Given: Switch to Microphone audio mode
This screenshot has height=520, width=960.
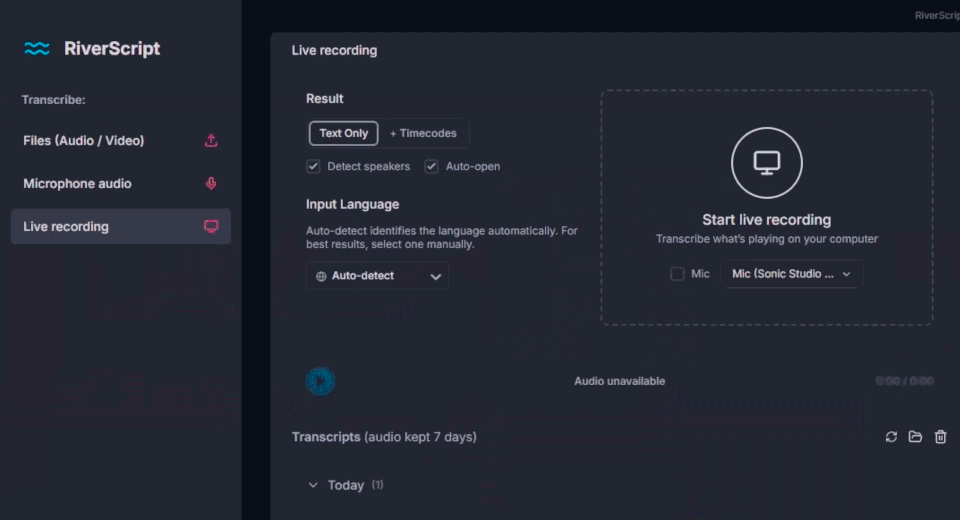Looking at the screenshot, I should pos(121,183).
